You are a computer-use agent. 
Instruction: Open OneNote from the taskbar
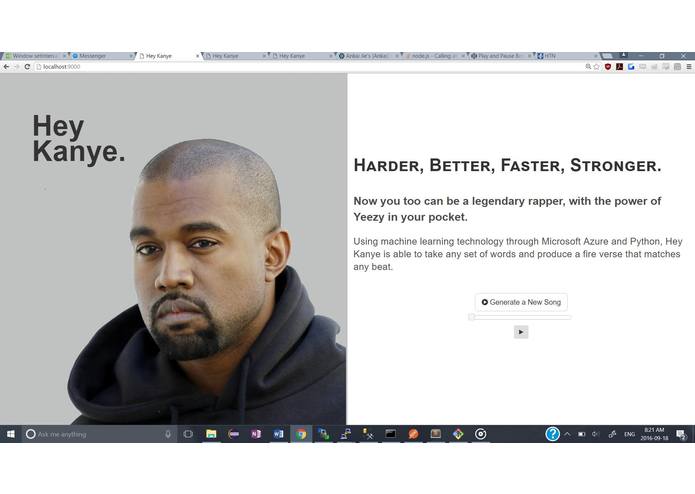click(x=256, y=434)
